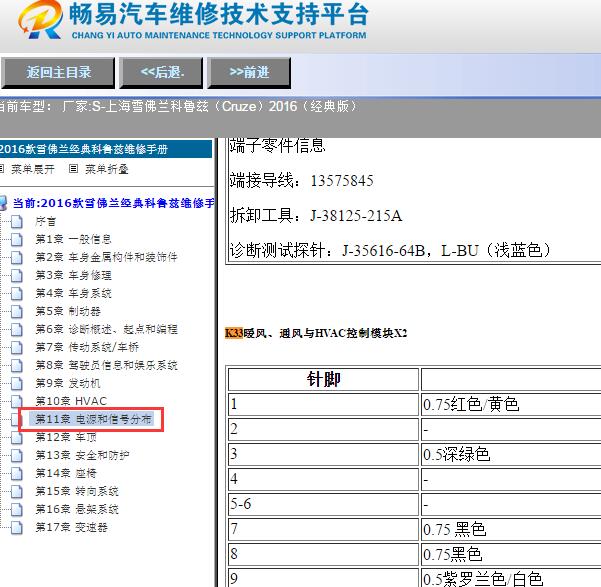Click the page icon beside 第12章 车顶
This screenshot has height=587, width=601.
[16, 437]
